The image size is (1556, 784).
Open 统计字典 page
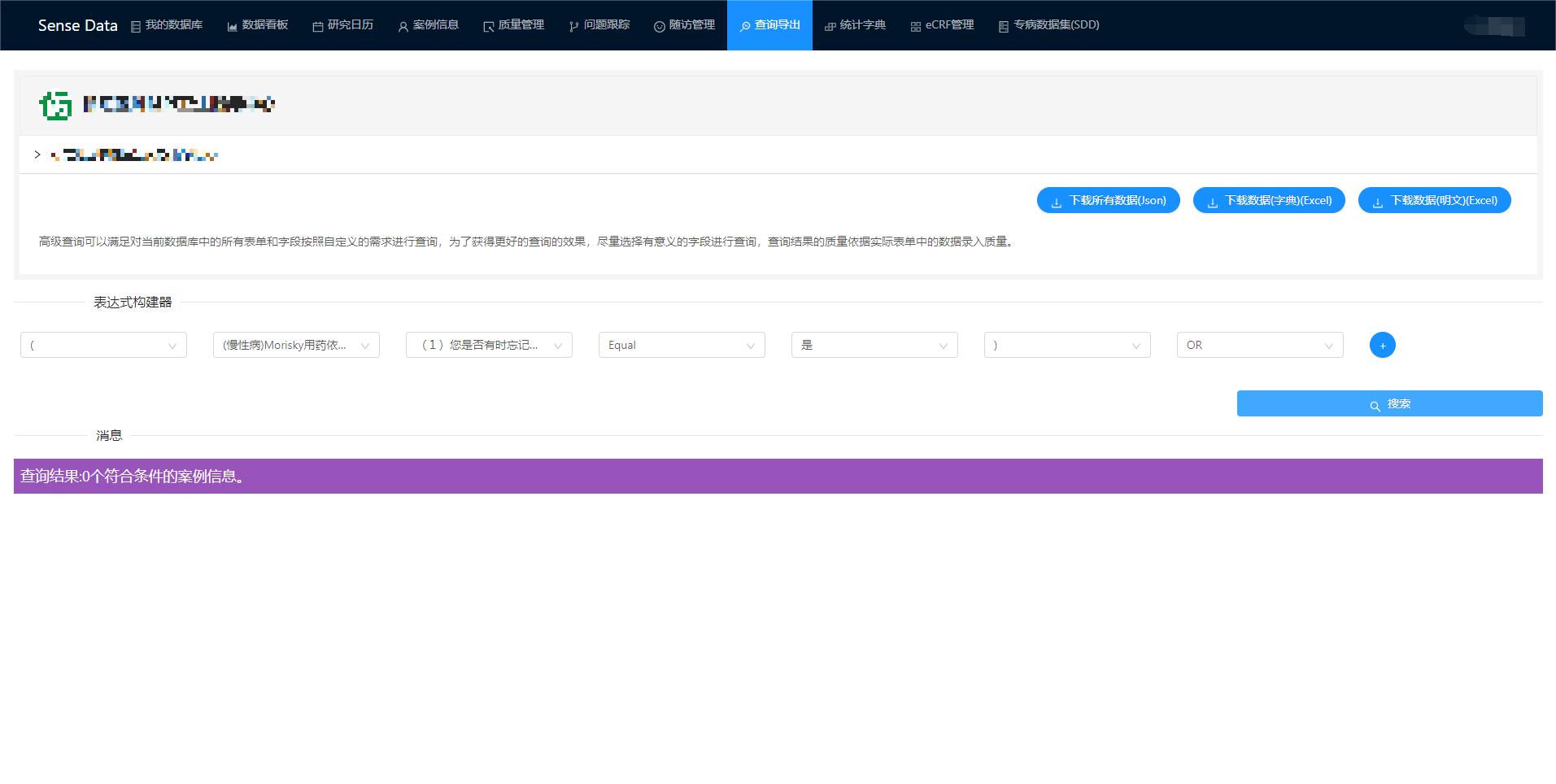(x=855, y=25)
